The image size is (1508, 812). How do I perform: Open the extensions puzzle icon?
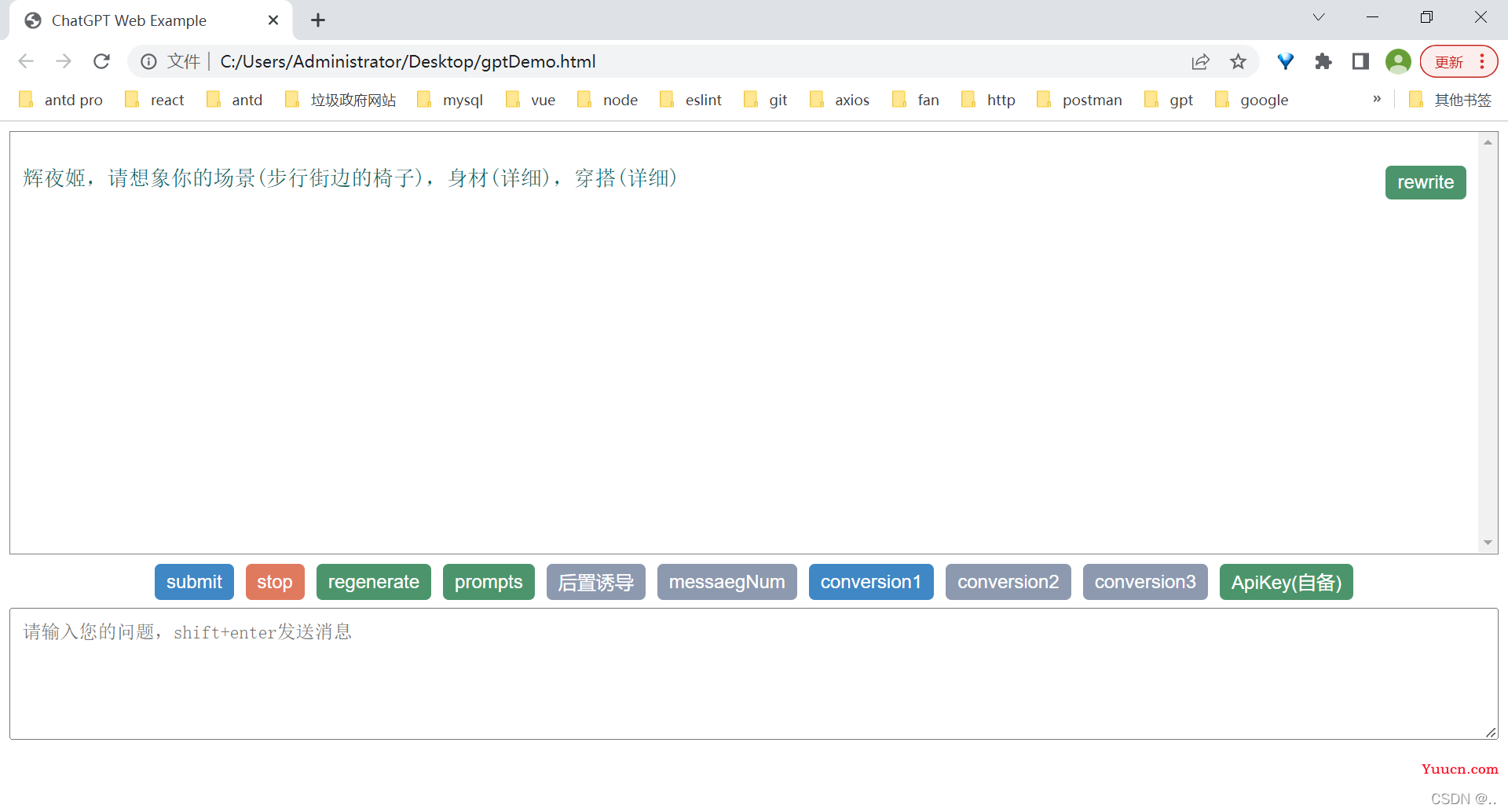coord(1323,61)
